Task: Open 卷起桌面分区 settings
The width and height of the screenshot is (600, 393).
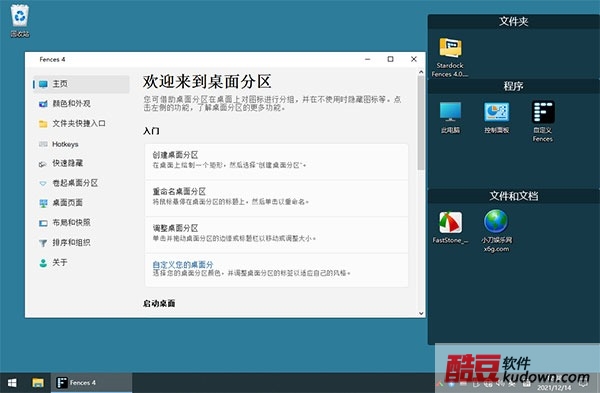Action: tap(75, 183)
